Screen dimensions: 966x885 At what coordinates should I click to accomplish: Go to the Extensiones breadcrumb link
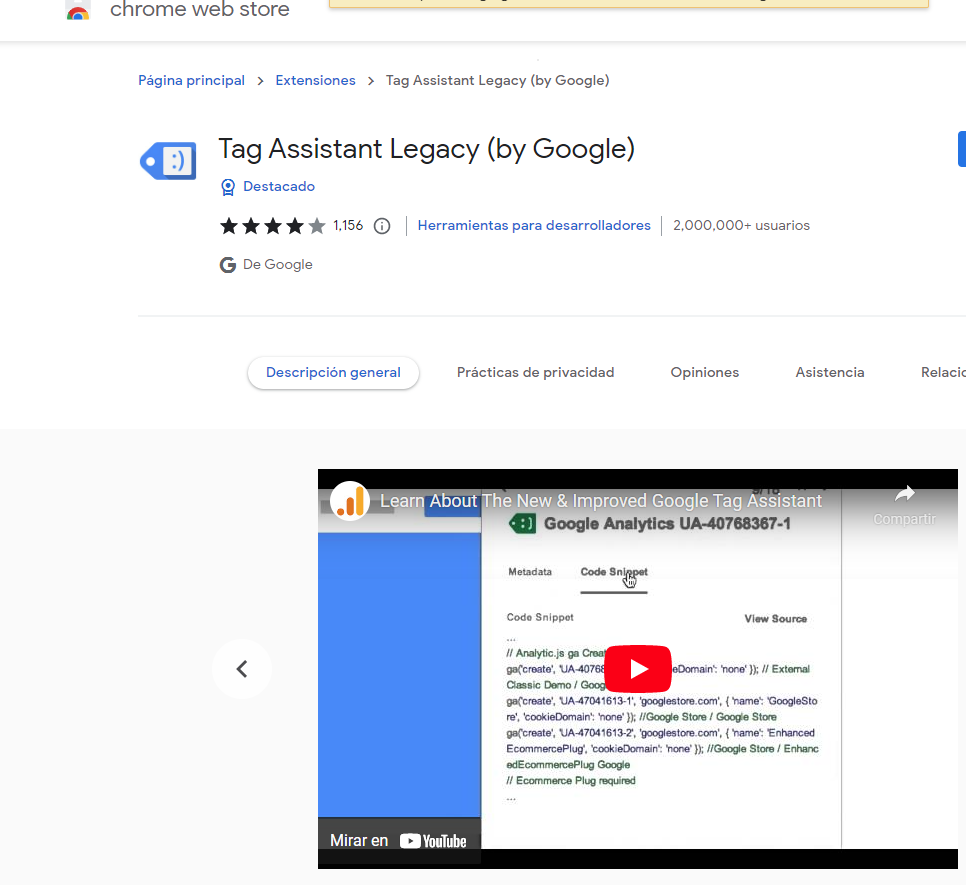click(x=315, y=81)
